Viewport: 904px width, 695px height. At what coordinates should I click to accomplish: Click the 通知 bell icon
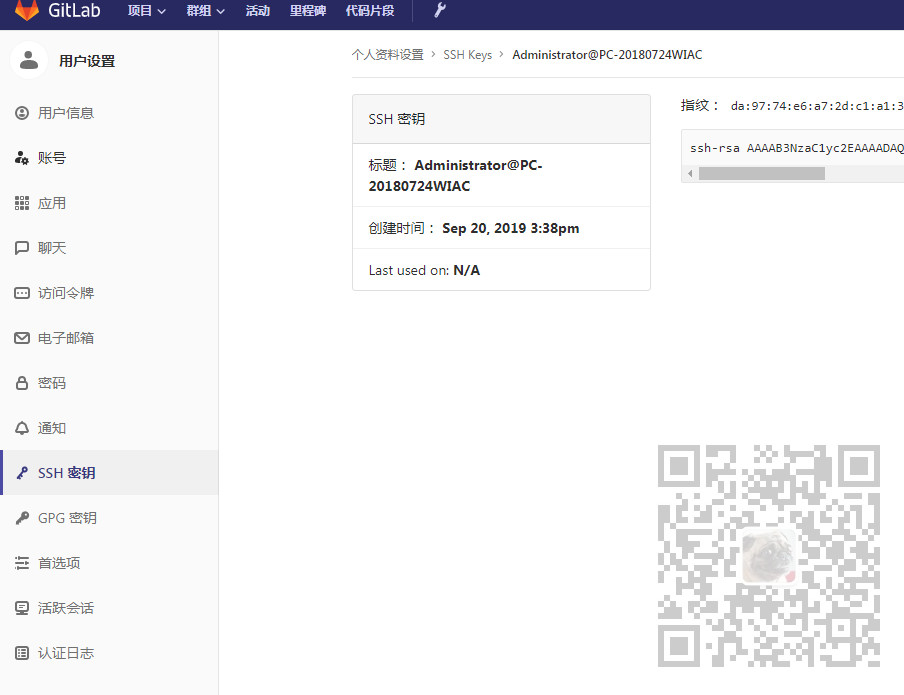(22, 428)
